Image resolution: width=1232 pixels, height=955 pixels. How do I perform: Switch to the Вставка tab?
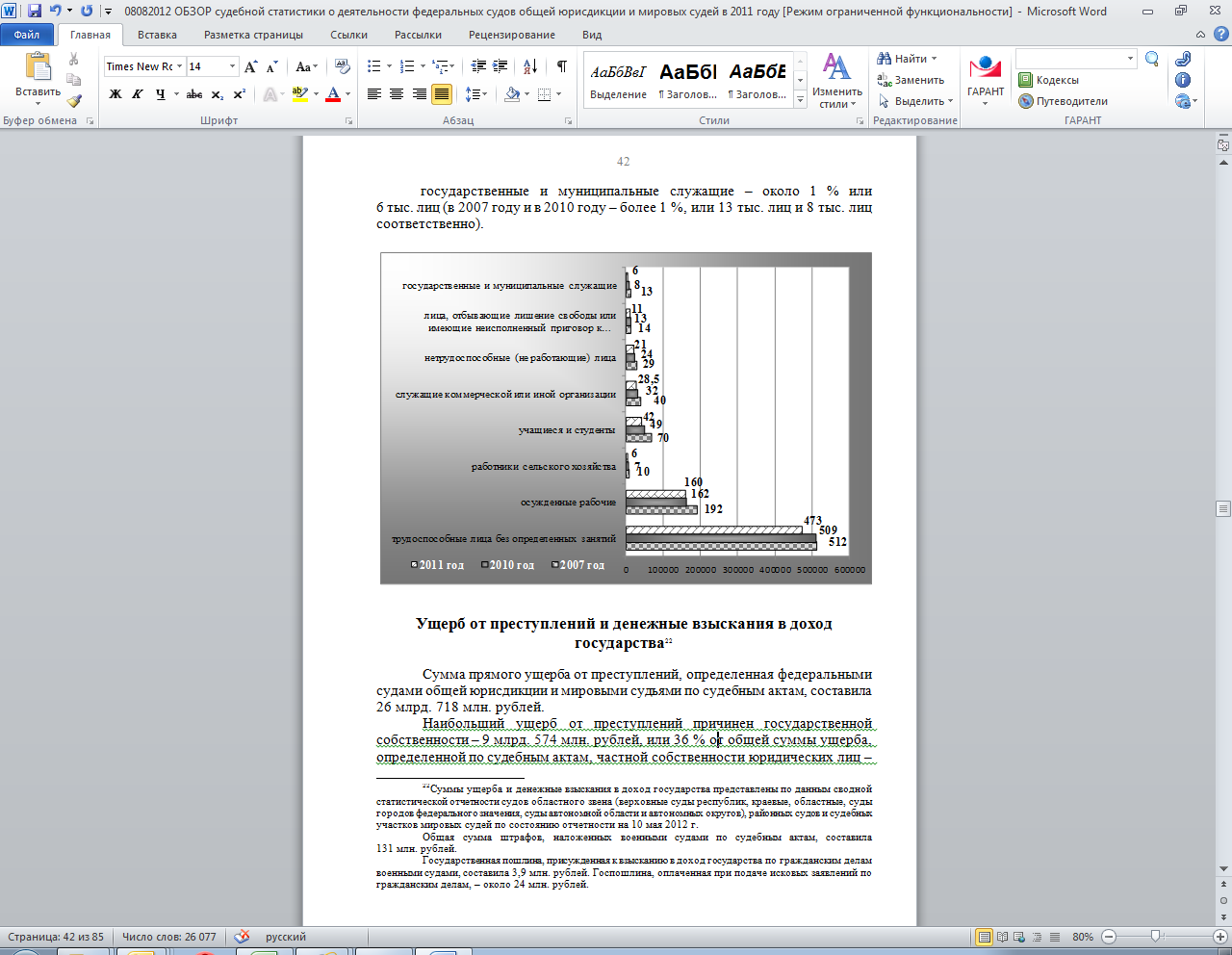click(x=157, y=35)
